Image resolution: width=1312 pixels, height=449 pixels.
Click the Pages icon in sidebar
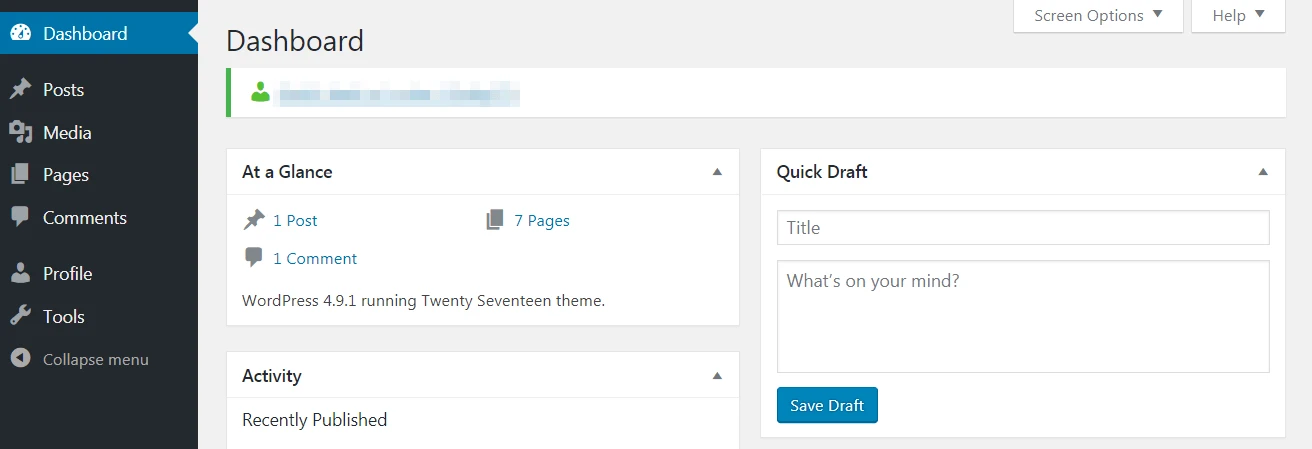click(x=20, y=175)
